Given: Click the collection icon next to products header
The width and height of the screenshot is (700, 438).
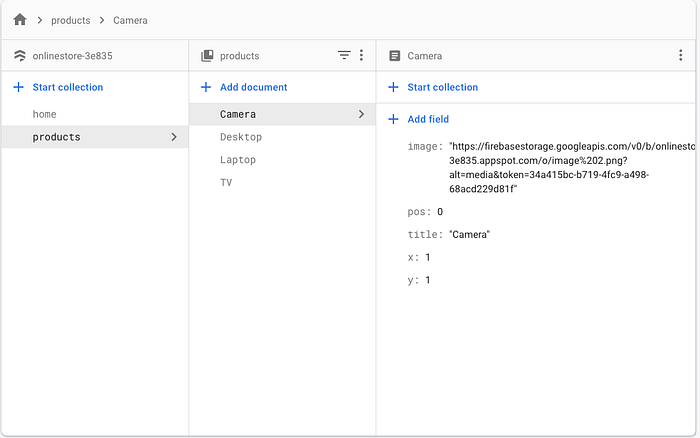Looking at the screenshot, I should 207,56.
